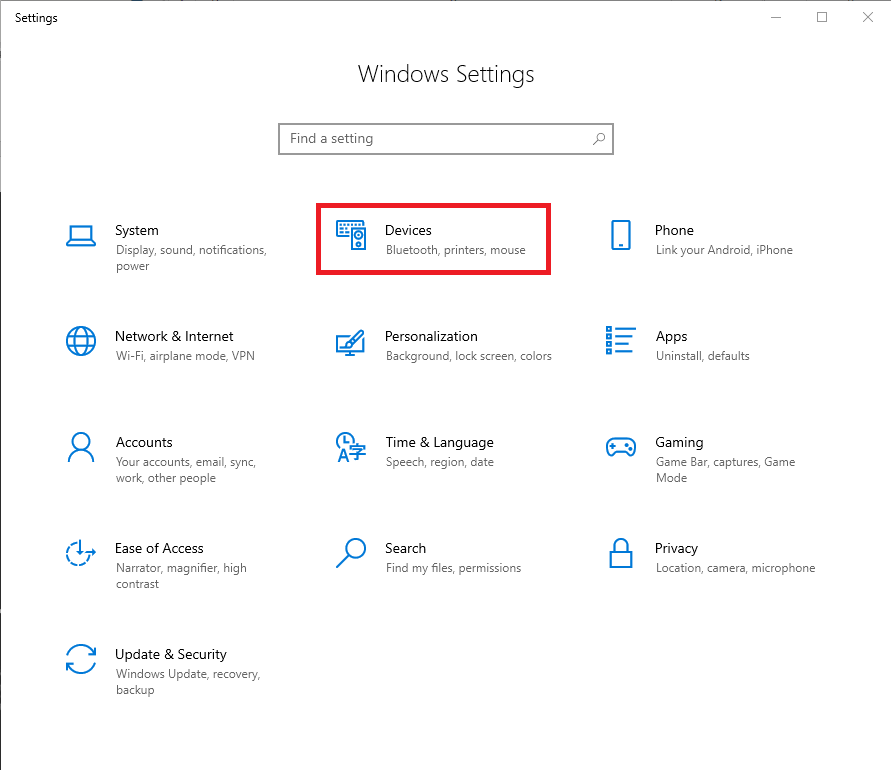
Task: Click 'Link your Android, iPhone' description
Action: (724, 250)
